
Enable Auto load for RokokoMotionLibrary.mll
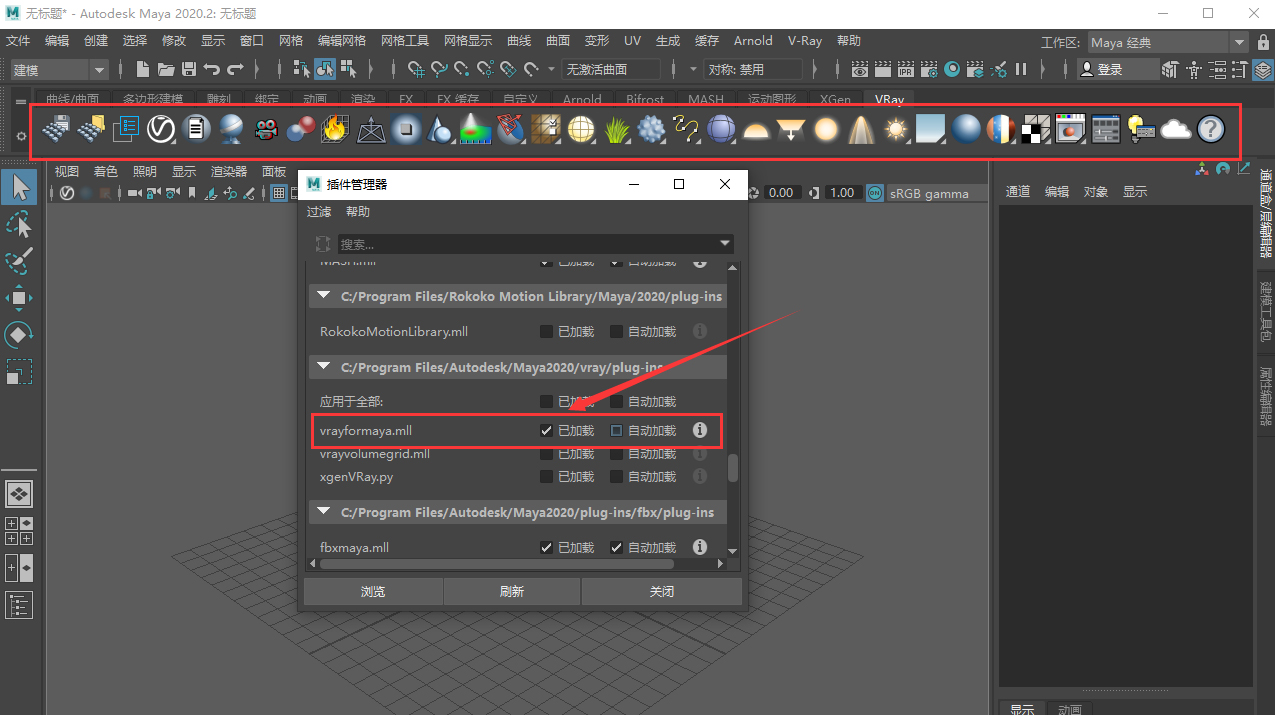click(x=616, y=331)
